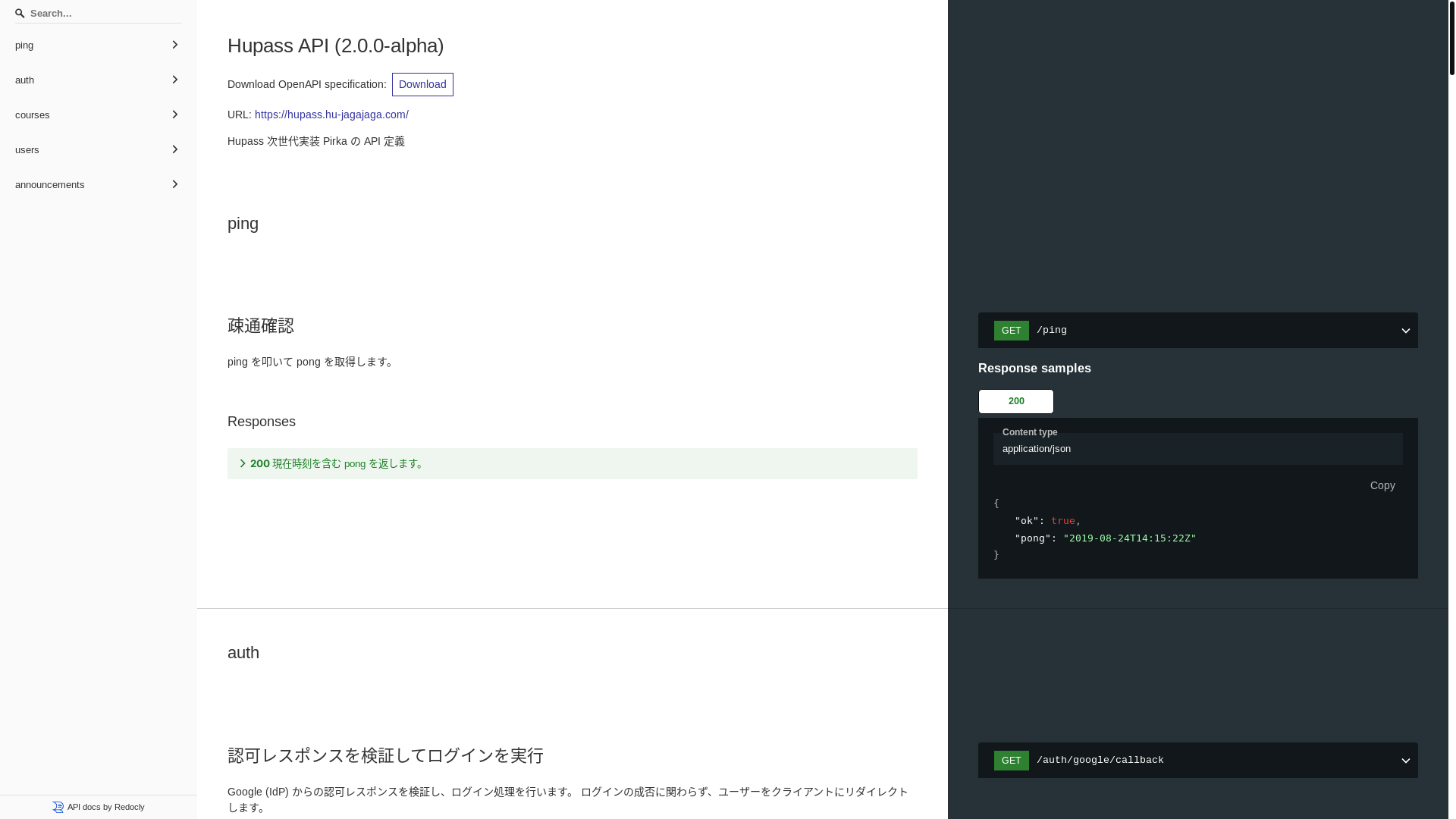Expand the ping chevron arrow
The height and width of the screenshot is (819, 1456).
point(175,45)
